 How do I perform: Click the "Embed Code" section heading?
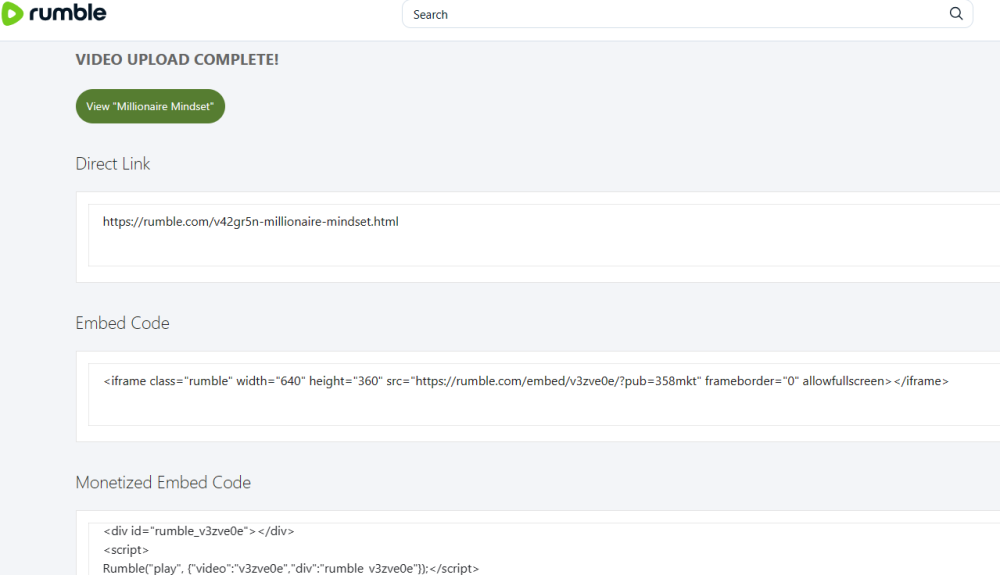[122, 323]
